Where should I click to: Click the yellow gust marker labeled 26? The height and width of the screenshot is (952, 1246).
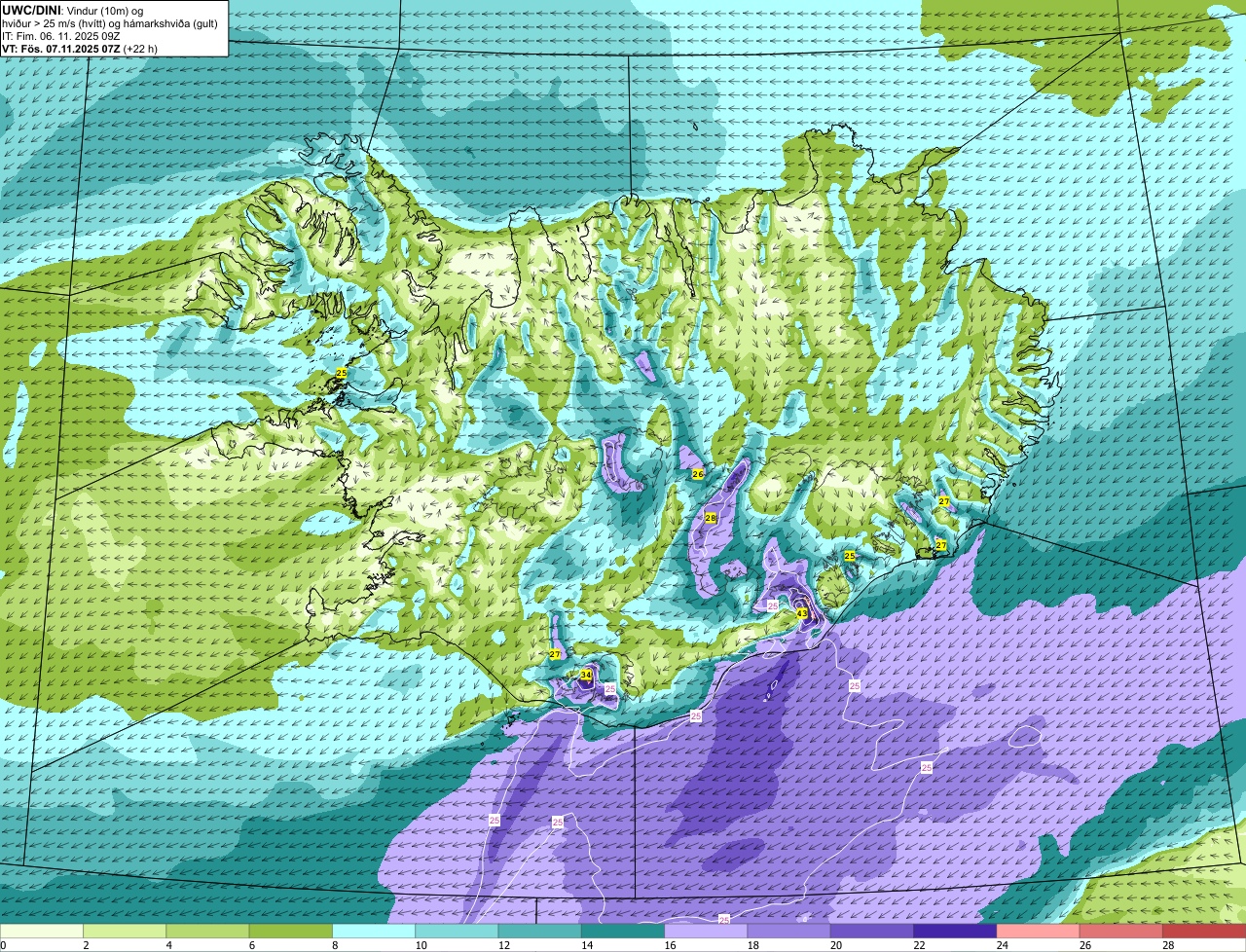click(698, 474)
